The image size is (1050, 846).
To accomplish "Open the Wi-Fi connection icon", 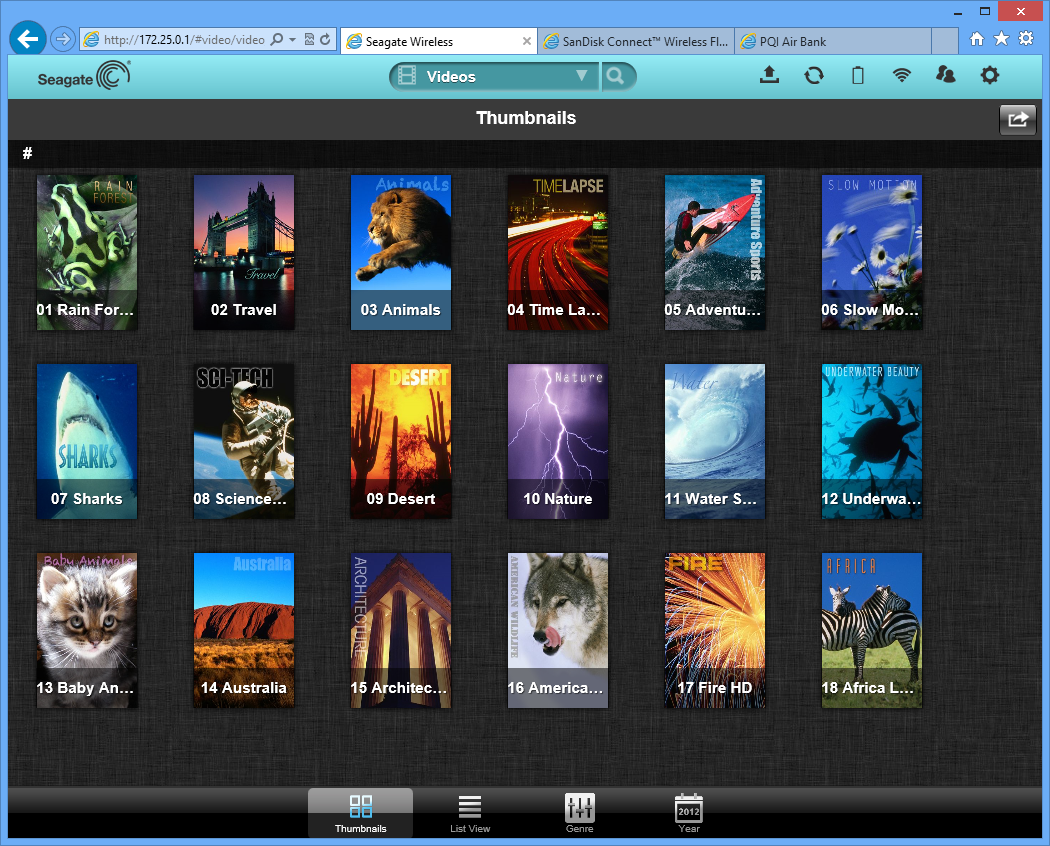I will 902,75.
